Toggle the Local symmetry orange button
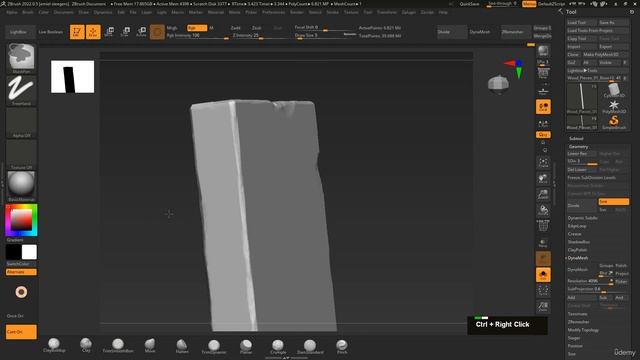 coord(543,107)
